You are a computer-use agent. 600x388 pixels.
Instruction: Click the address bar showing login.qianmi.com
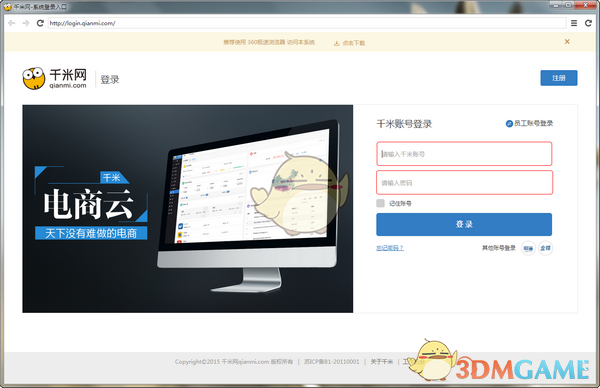tap(307, 23)
